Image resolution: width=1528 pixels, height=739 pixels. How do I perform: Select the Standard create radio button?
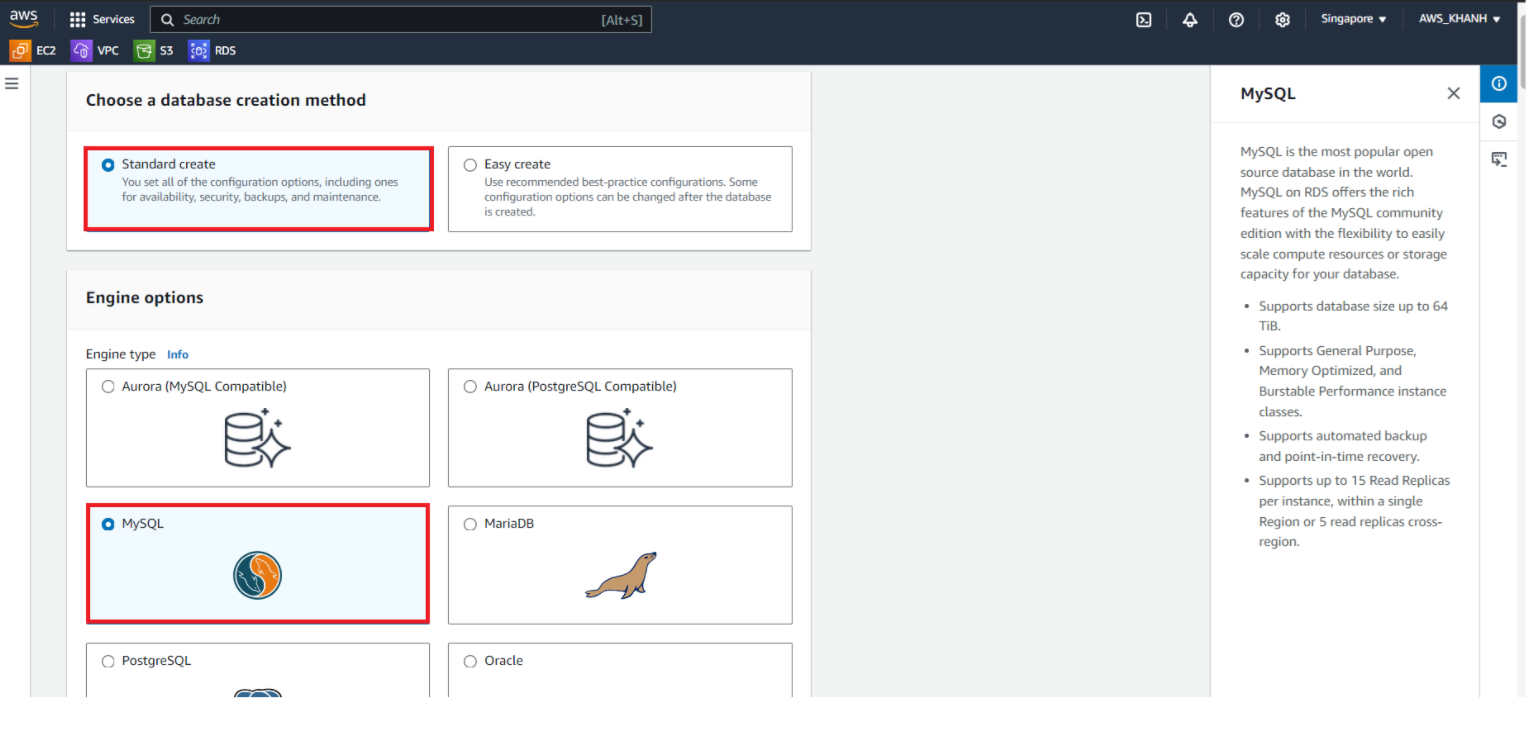[x=108, y=165]
